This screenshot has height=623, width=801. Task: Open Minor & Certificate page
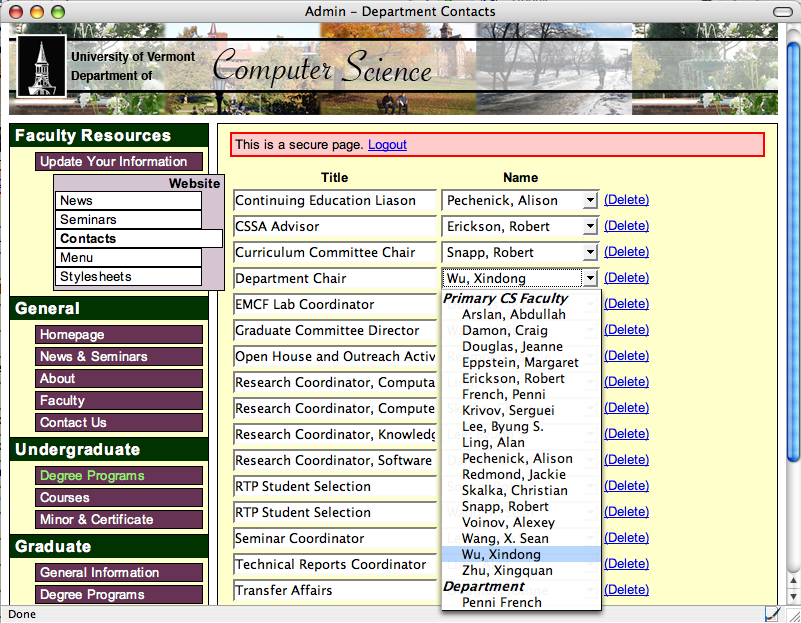coord(119,519)
